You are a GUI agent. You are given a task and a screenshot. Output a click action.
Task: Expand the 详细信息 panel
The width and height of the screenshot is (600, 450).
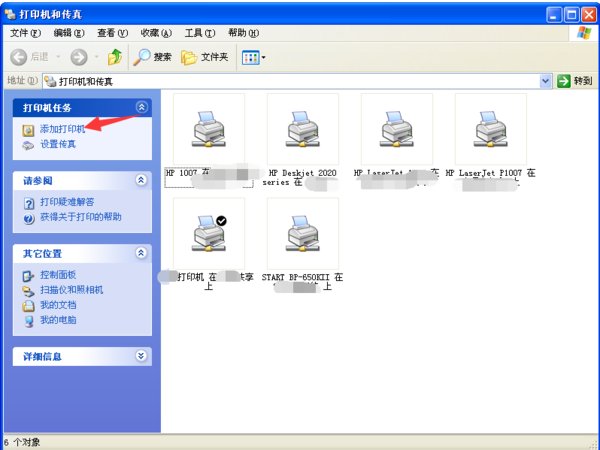[x=141, y=356]
